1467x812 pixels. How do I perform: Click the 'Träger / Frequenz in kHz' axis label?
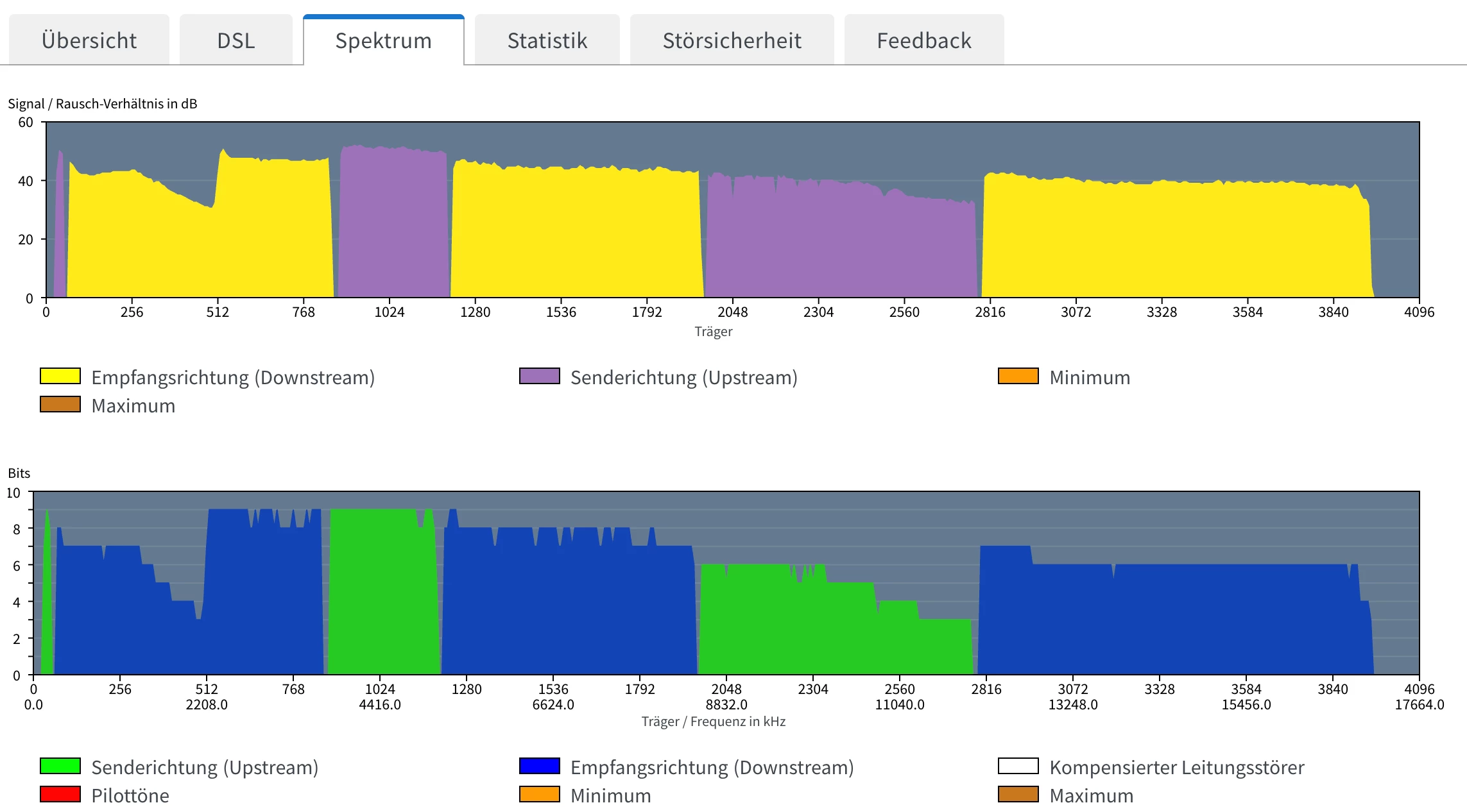(x=713, y=722)
